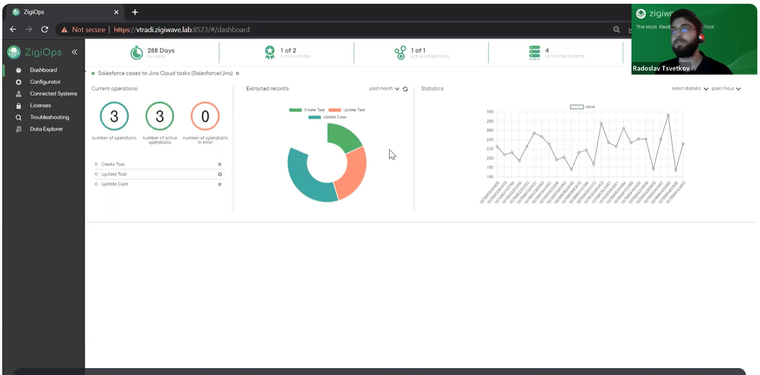
Task: Click the browser zoom magnifier icon
Action: pyautogui.click(x=616, y=30)
